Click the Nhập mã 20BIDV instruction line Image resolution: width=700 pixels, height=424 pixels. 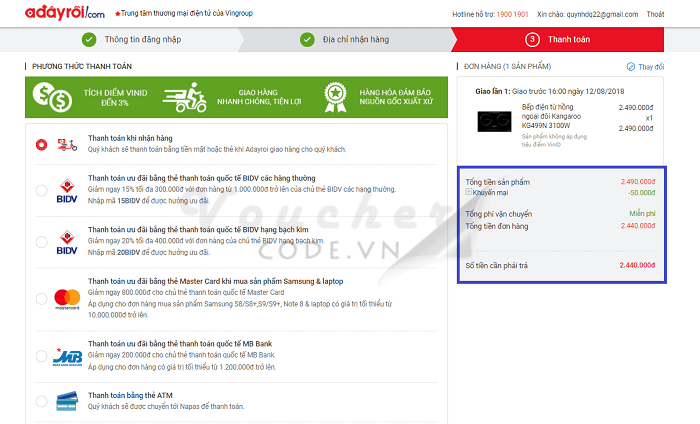tap(149, 253)
